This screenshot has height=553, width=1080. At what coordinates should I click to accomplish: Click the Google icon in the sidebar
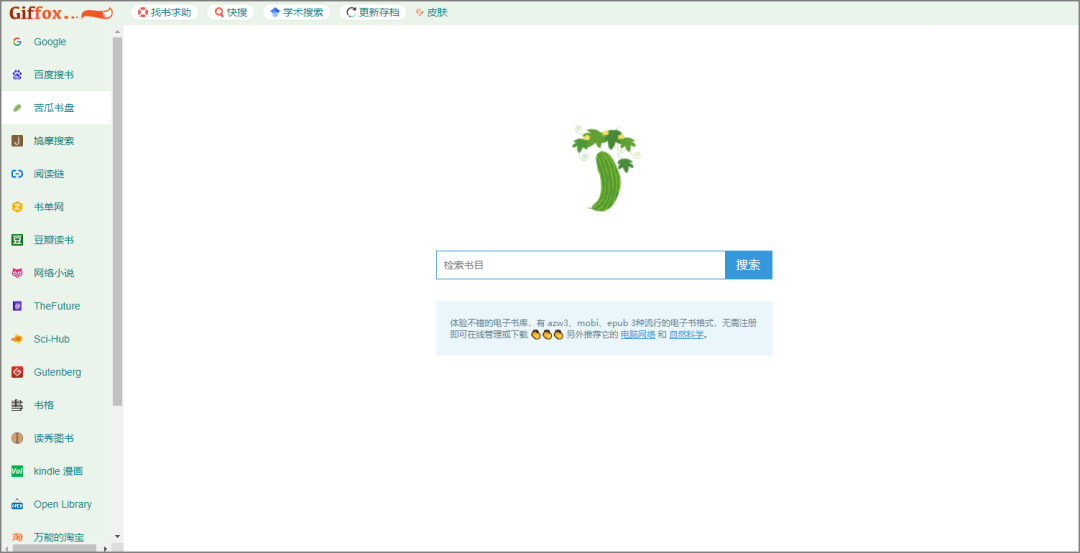tap(17, 42)
